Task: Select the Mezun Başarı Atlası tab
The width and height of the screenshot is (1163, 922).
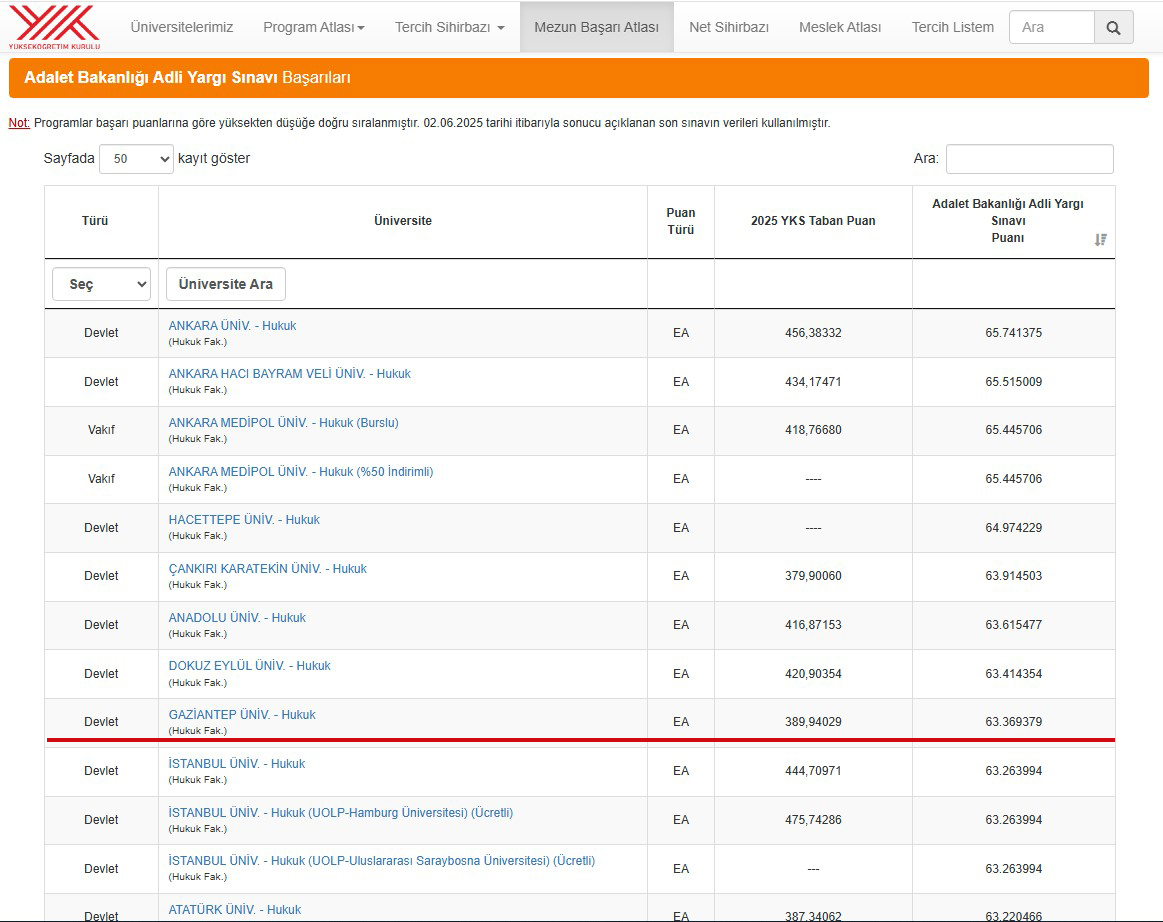Action: (x=596, y=27)
